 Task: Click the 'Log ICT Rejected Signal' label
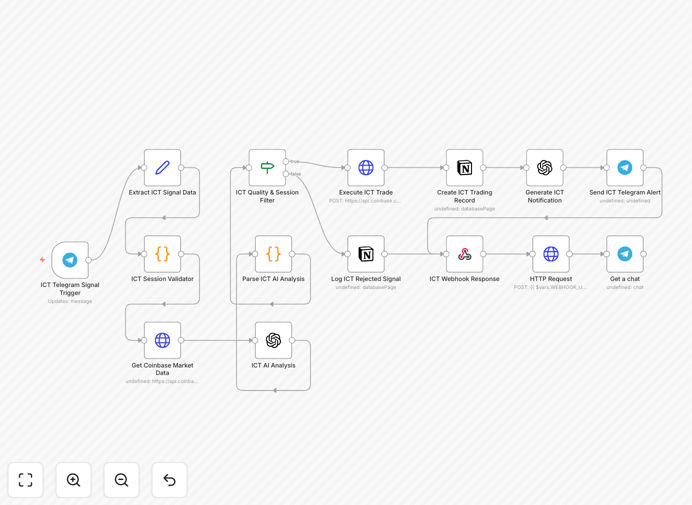click(x=366, y=279)
